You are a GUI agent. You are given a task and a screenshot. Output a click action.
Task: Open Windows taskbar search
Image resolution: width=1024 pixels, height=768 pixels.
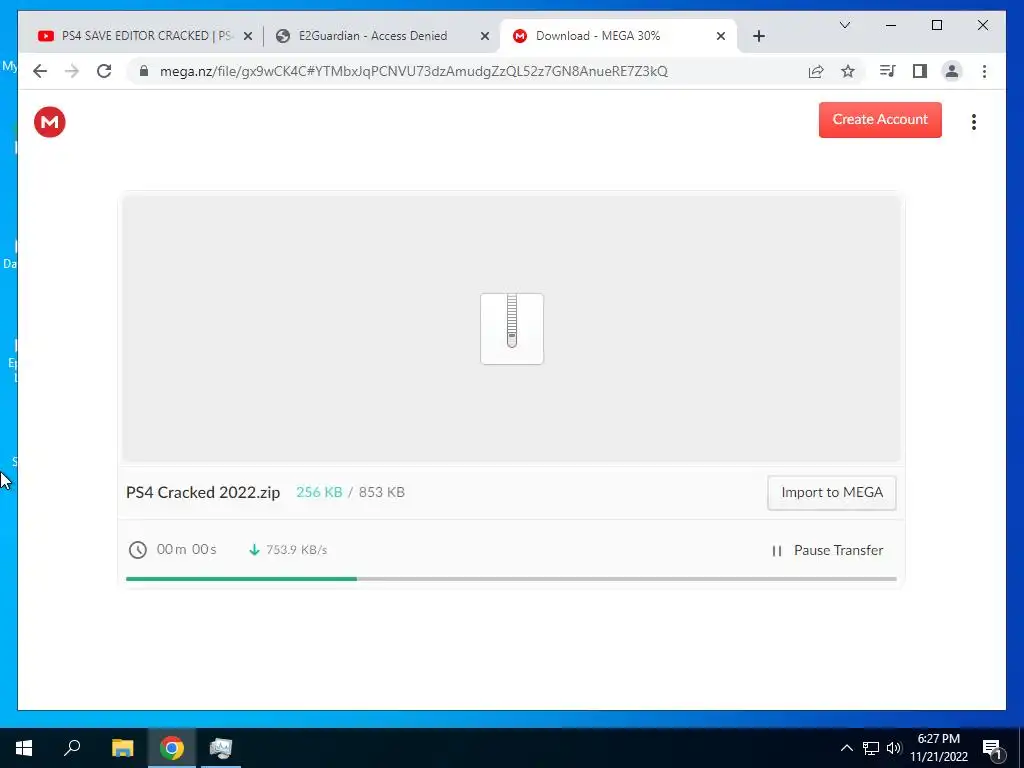72,748
